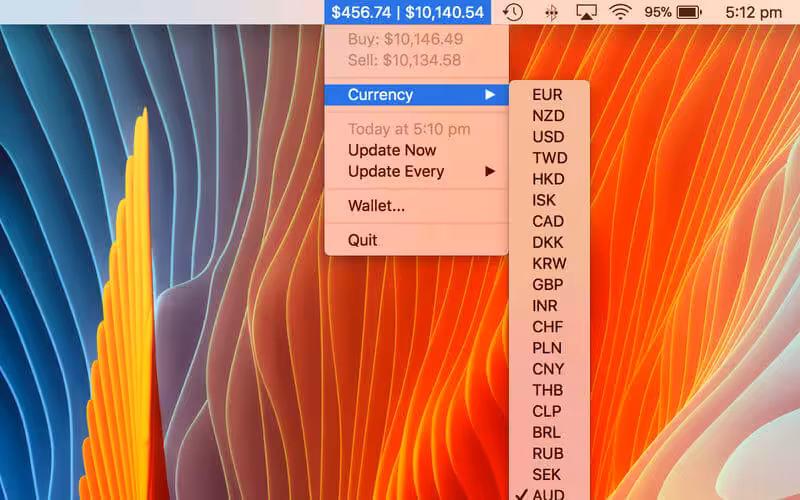Click the Bluetooth status icon

pos(550,13)
